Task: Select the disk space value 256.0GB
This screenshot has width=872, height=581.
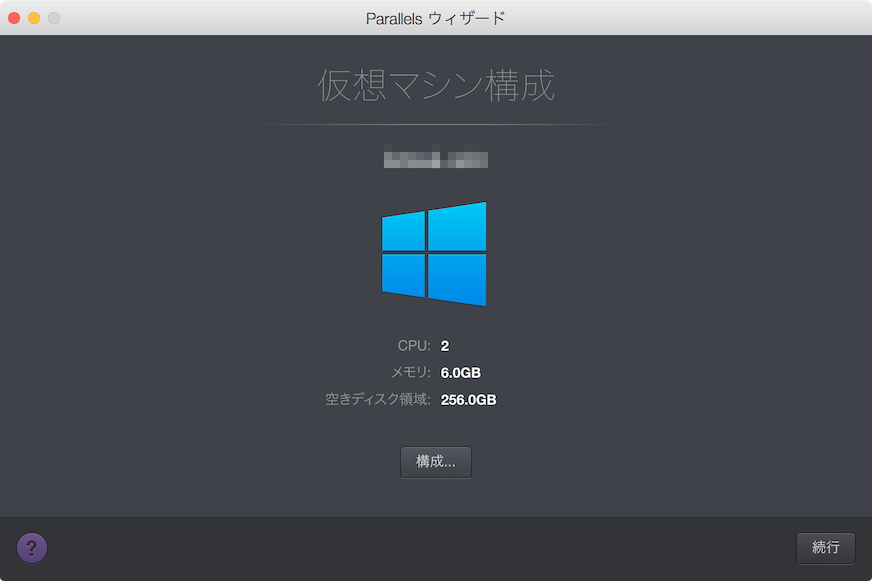Action: point(468,400)
